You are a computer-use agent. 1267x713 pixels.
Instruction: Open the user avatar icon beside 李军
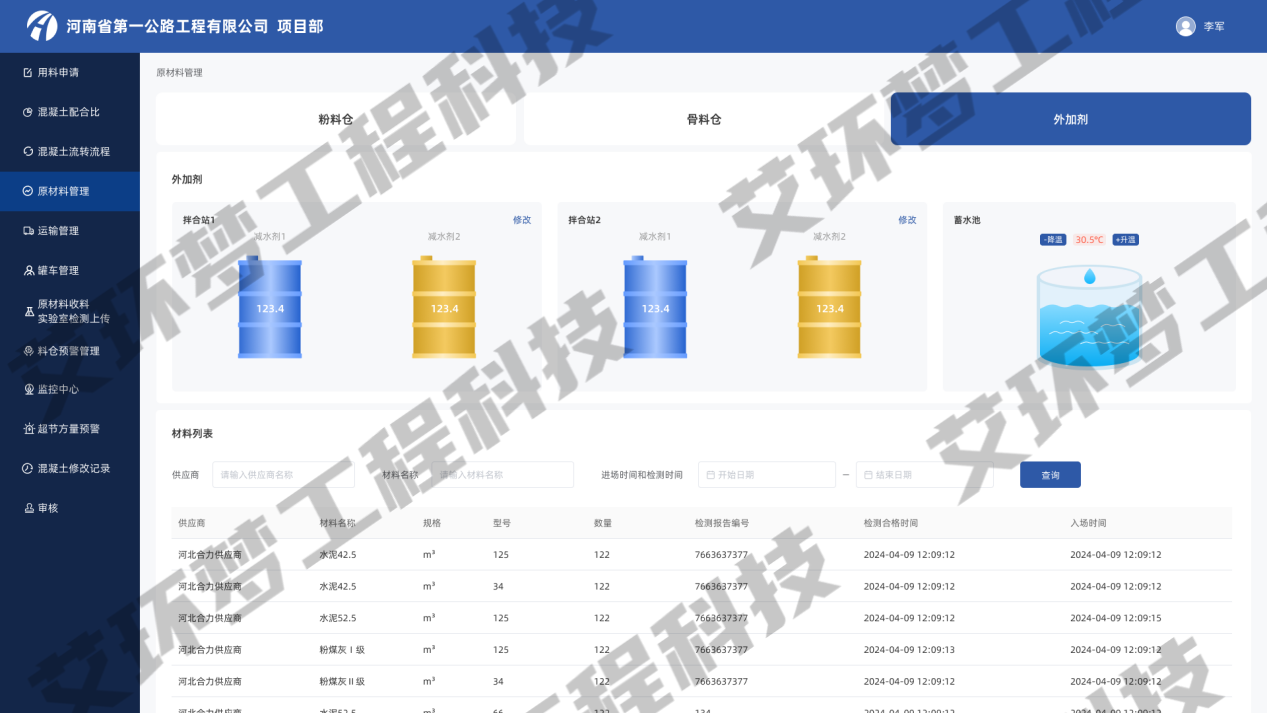tap(1186, 27)
